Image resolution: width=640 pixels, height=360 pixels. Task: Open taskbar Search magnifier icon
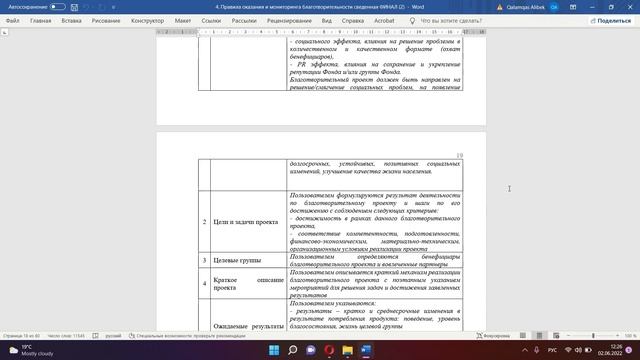click(293, 350)
